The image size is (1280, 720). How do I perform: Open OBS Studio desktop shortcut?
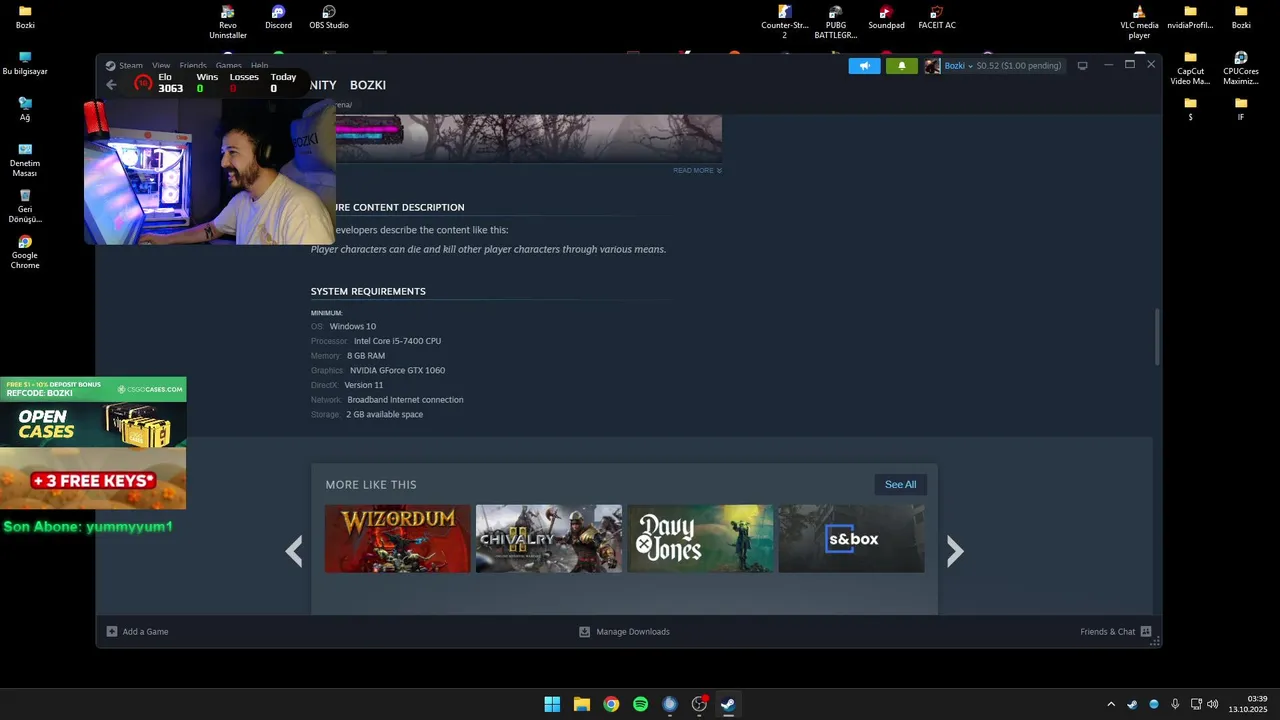pyautogui.click(x=329, y=18)
